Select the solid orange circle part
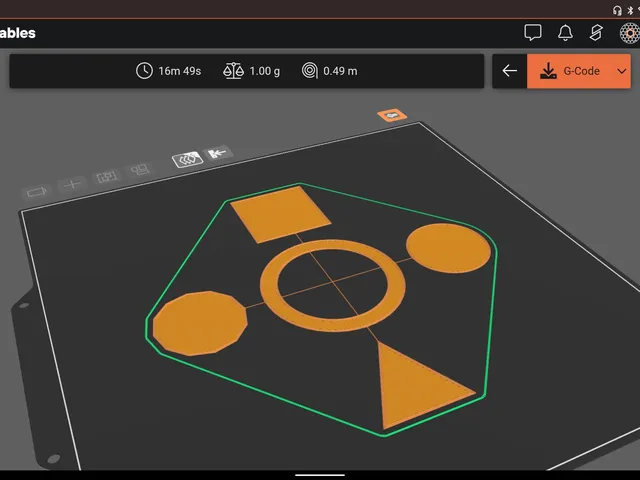This screenshot has width=640, height=480. 448,248
